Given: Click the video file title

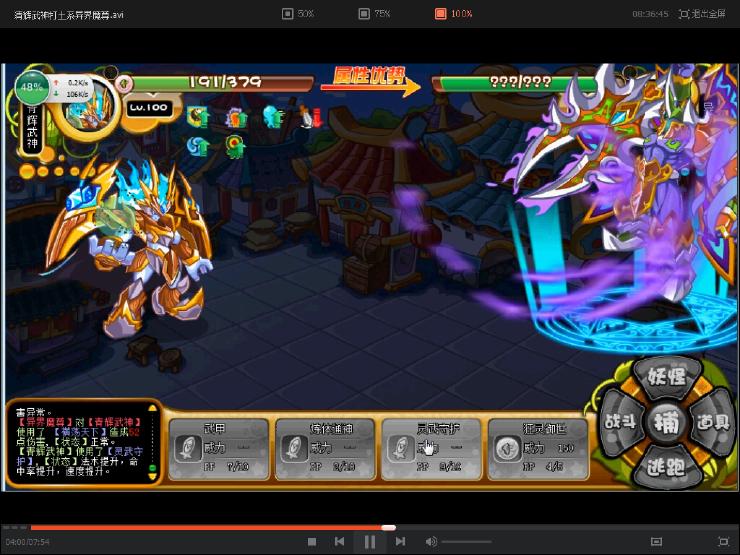Looking at the screenshot, I should 68,15.
